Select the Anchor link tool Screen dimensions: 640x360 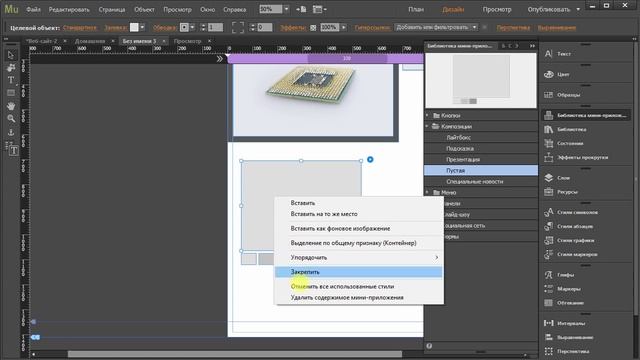point(11,132)
